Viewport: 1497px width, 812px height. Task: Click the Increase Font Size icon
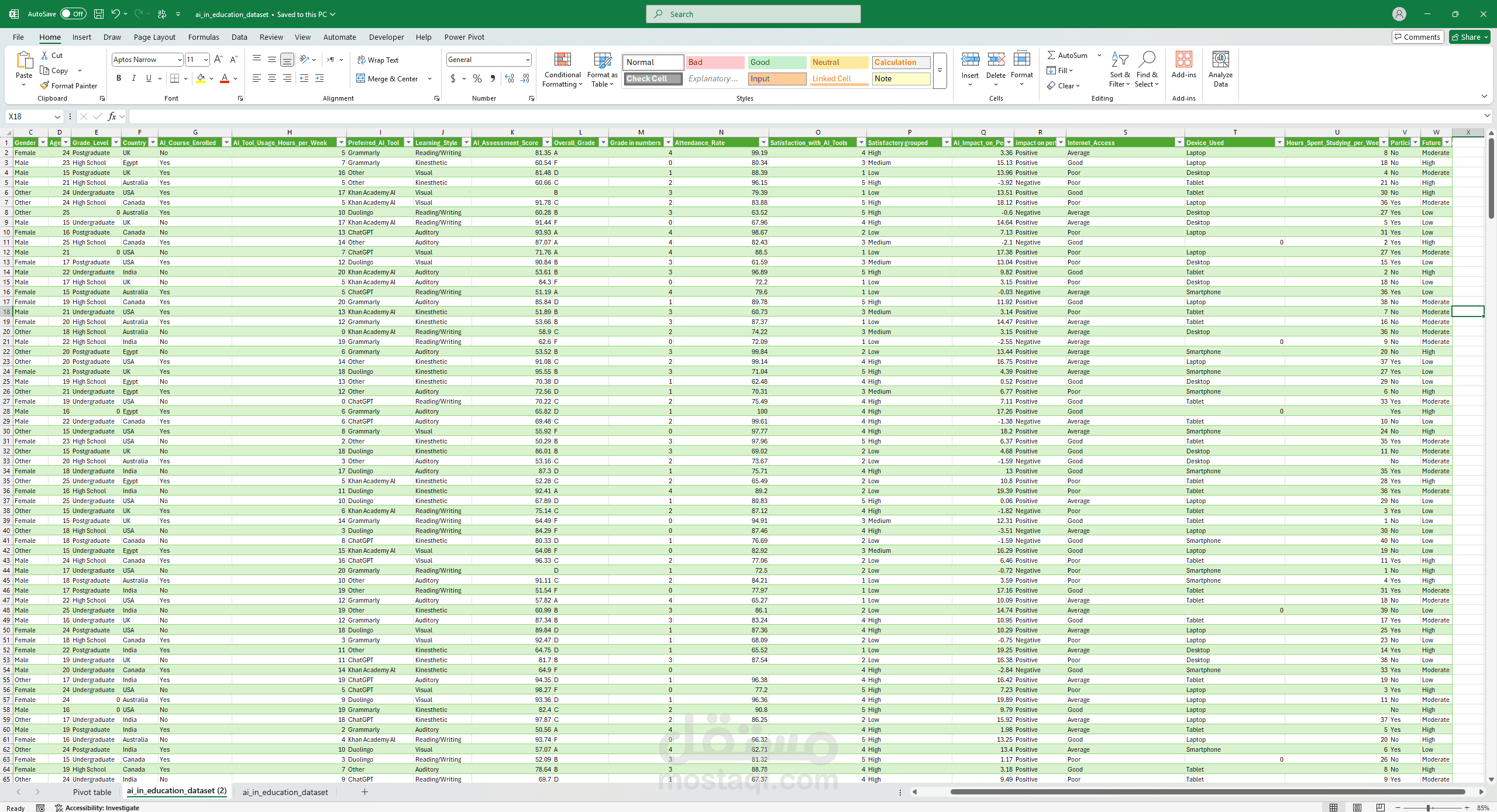pyautogui.click(x=218, y=60)
